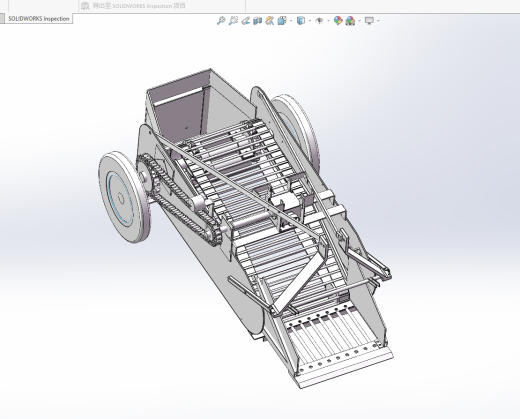Select the left wheel of the model
The height and width of the screenshot is (419, 520).
tap(124, 197)
